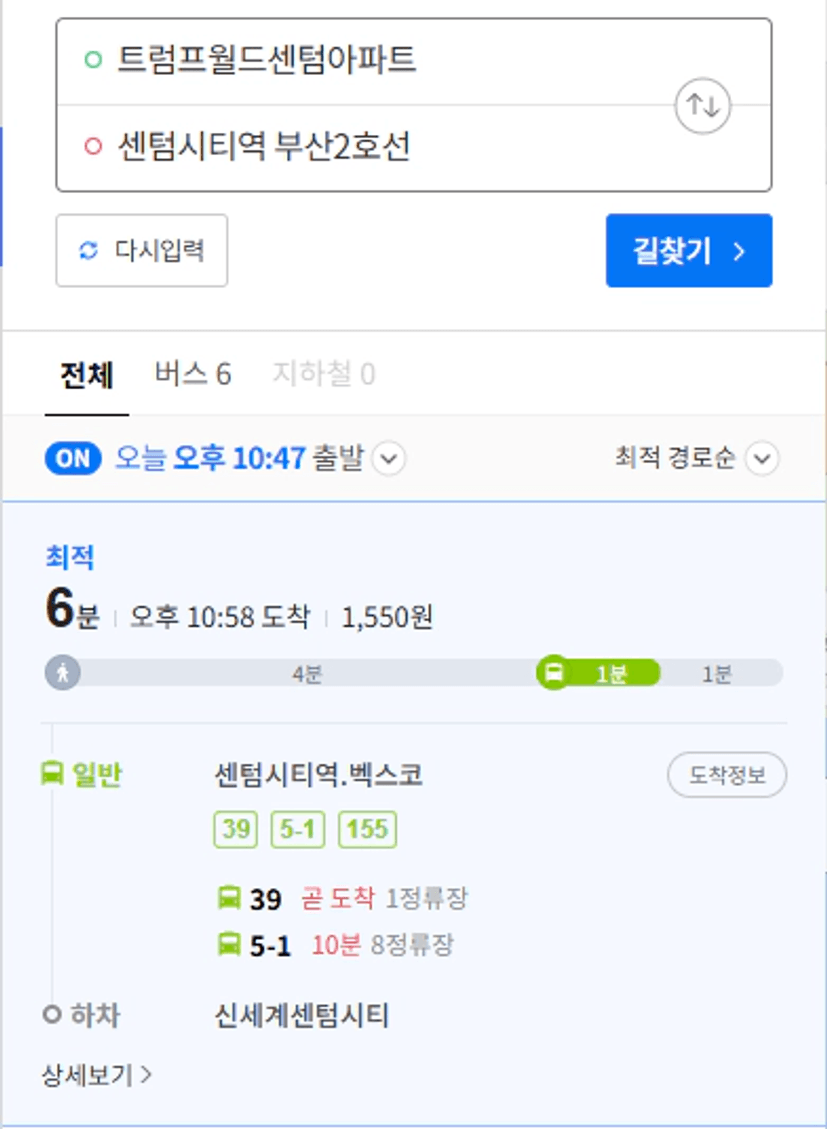
Task: Open 도착정보 arrival info button
Action: [x=727, y=775]
